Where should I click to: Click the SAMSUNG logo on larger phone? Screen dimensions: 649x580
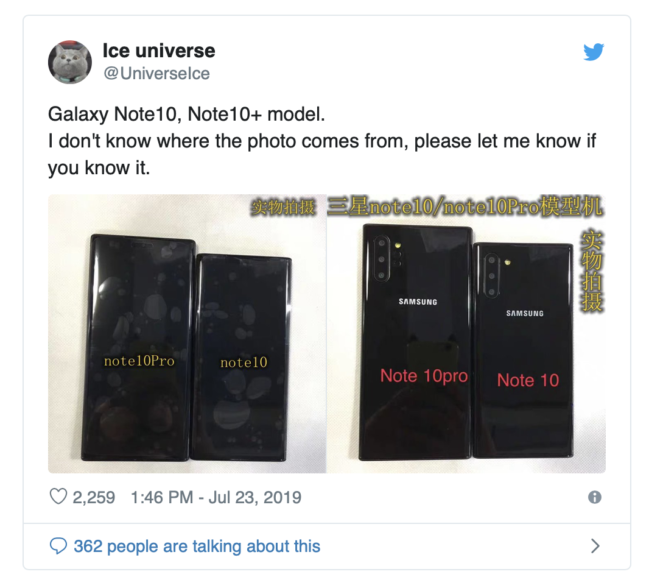[x=418, y=302]
